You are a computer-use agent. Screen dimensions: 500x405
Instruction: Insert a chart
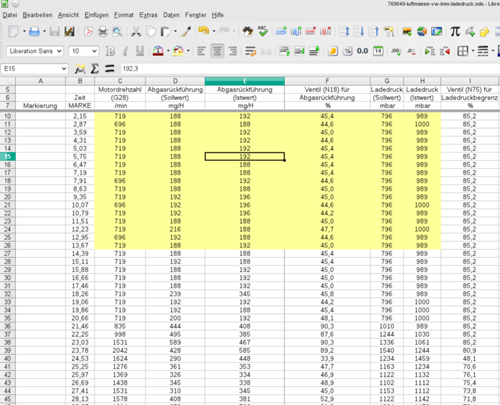coord(422,32)
